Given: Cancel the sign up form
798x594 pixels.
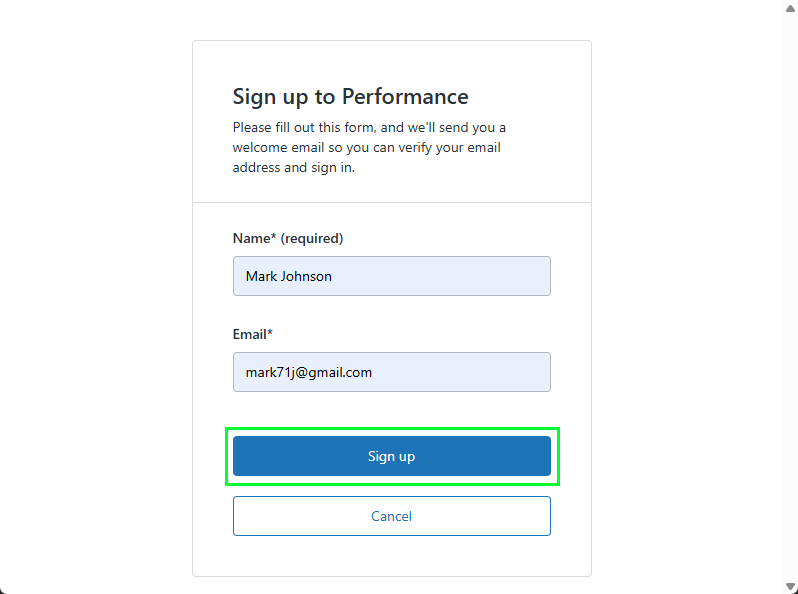Looking at the screenshot, I should tap(391, 516).
